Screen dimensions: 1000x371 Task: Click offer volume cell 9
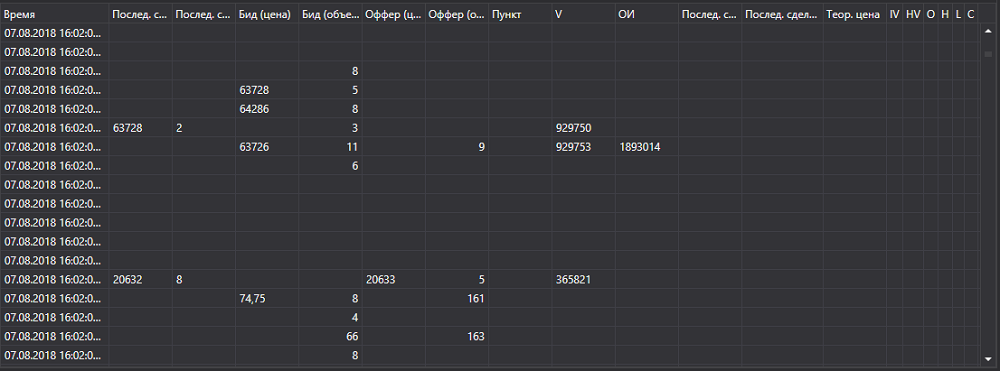click(457, 147)
